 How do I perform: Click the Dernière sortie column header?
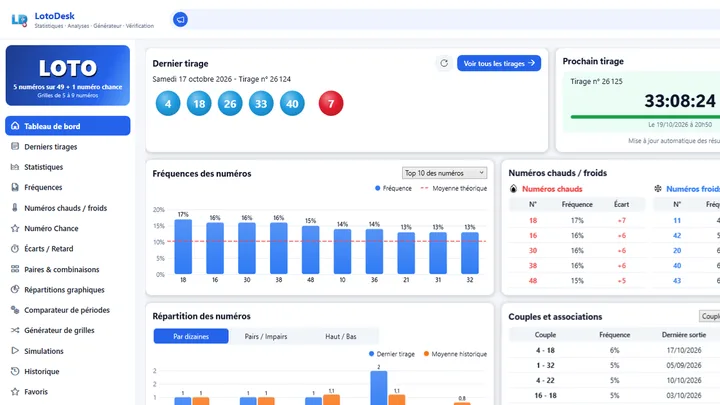tap(684, 335)
